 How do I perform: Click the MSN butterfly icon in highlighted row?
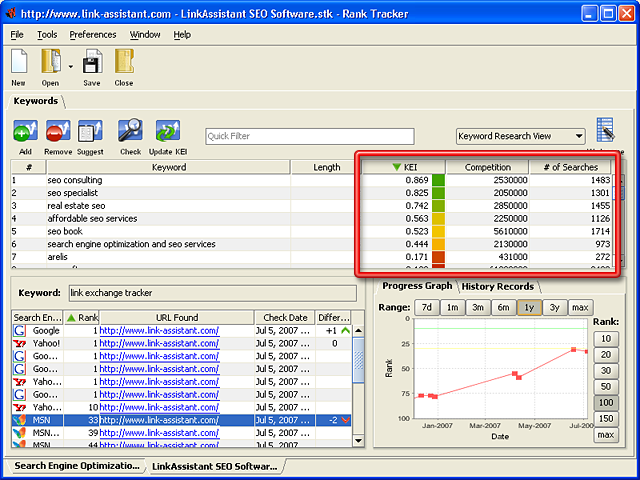point(19,420)
